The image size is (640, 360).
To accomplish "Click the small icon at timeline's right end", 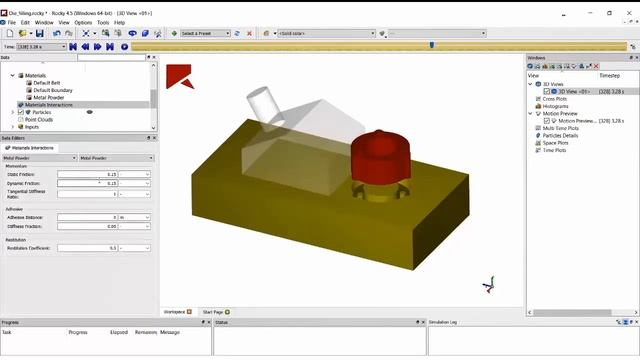I will [633, 47].
